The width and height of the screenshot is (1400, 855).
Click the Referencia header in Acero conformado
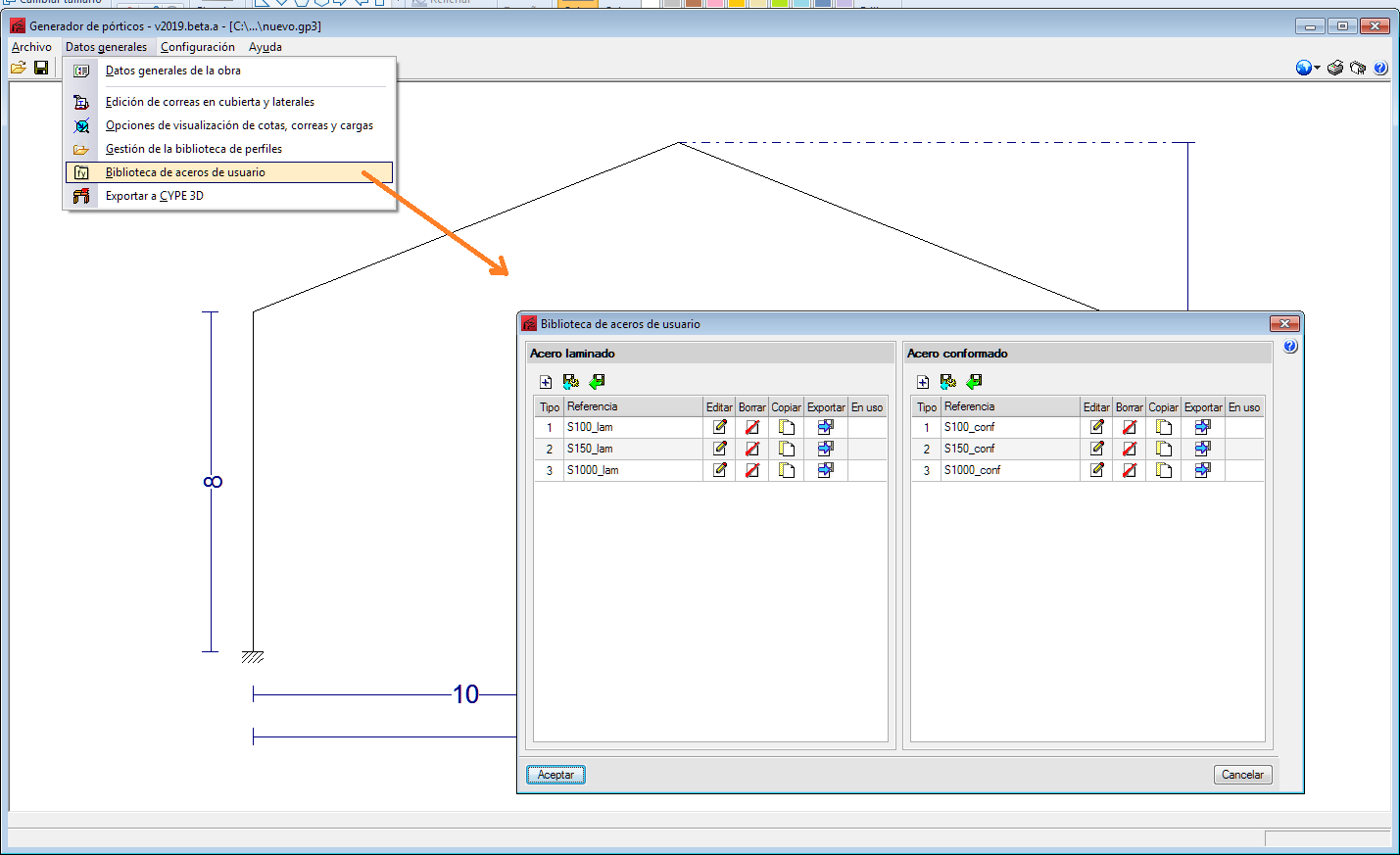1010,406
